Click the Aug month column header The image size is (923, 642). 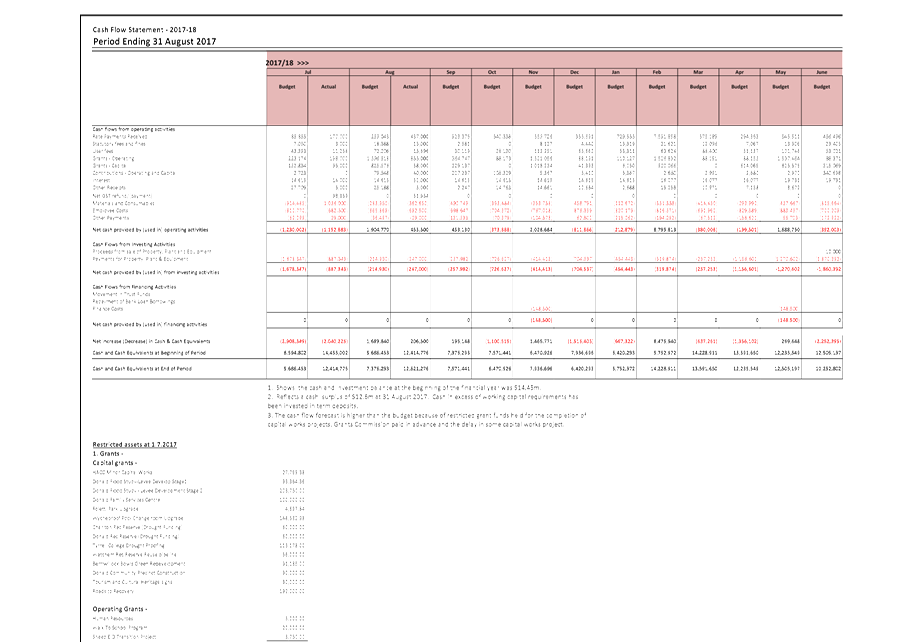tap(390, 73)
